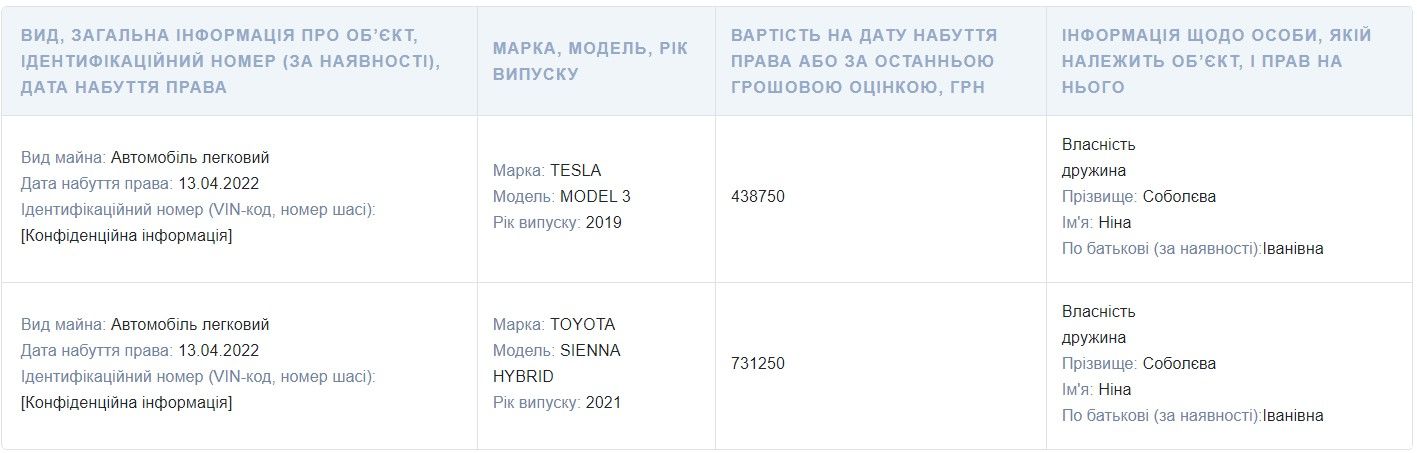Click "Автомобіль легковий" in the Toyota row
The image size is (1417, 453).
190,324
